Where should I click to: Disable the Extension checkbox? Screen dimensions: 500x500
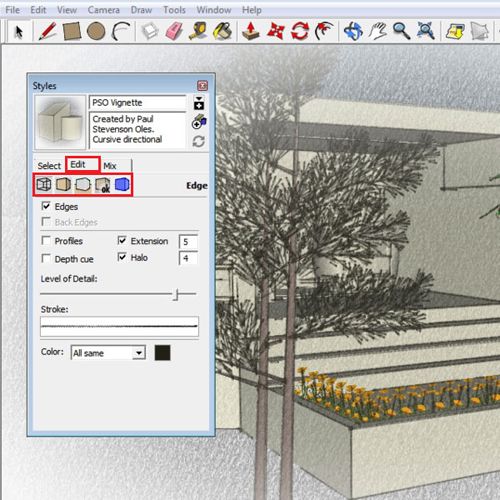click(122, 240)
